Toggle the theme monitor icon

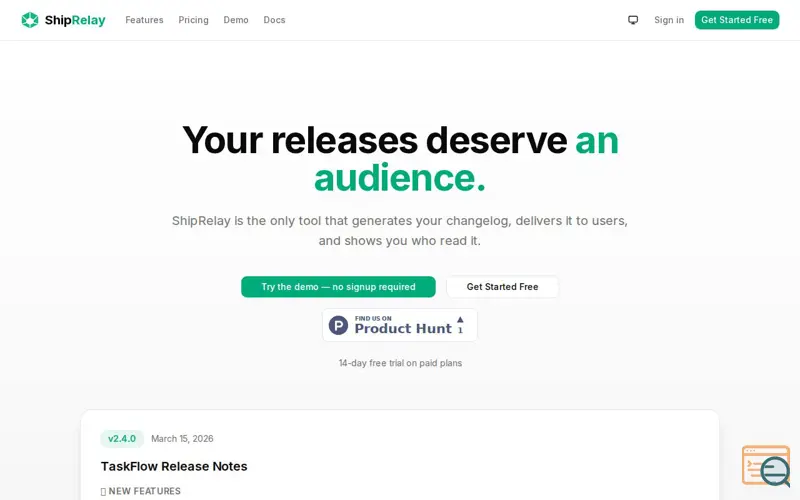(633, 20)
